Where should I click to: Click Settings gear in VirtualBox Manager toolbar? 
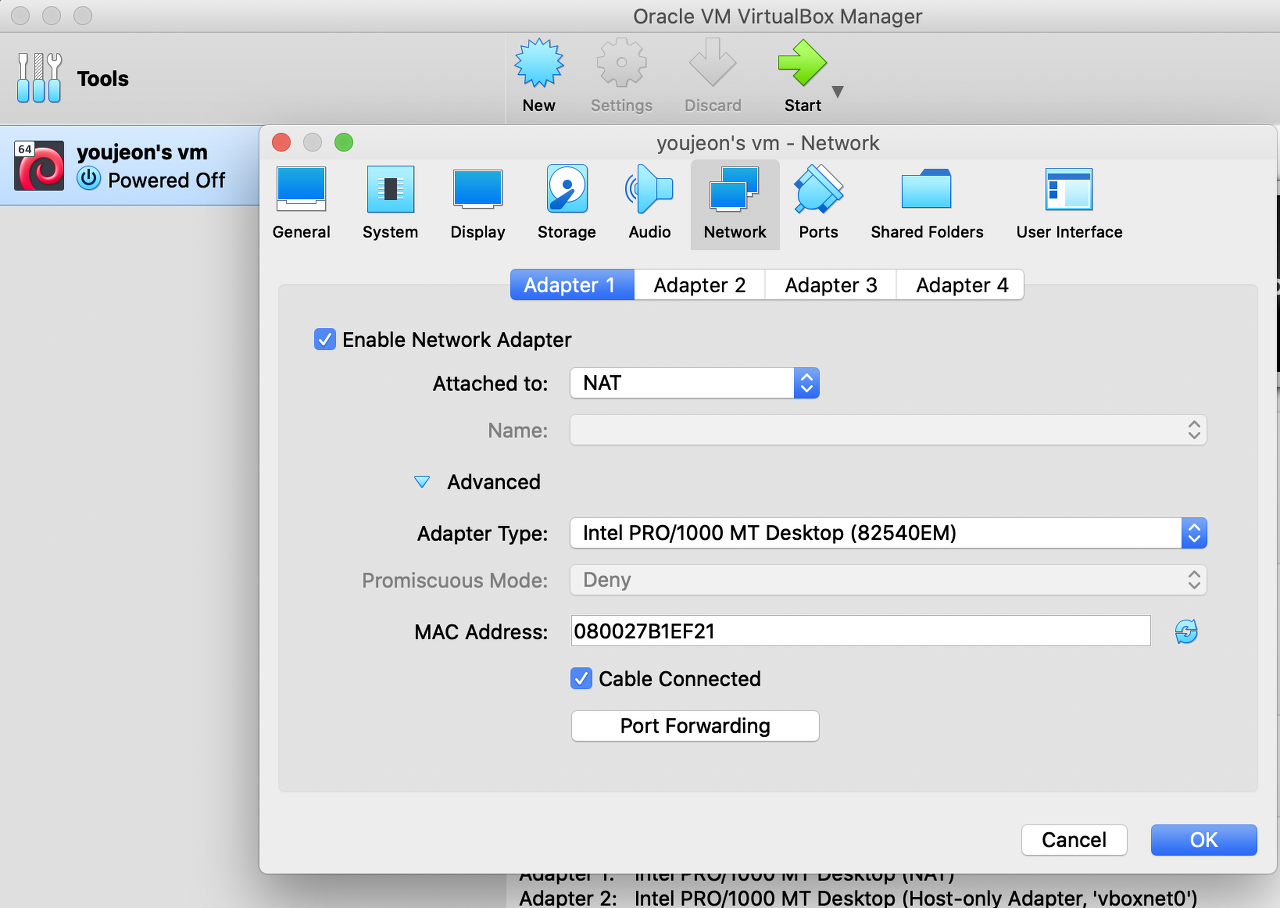[x=621, y=77]
